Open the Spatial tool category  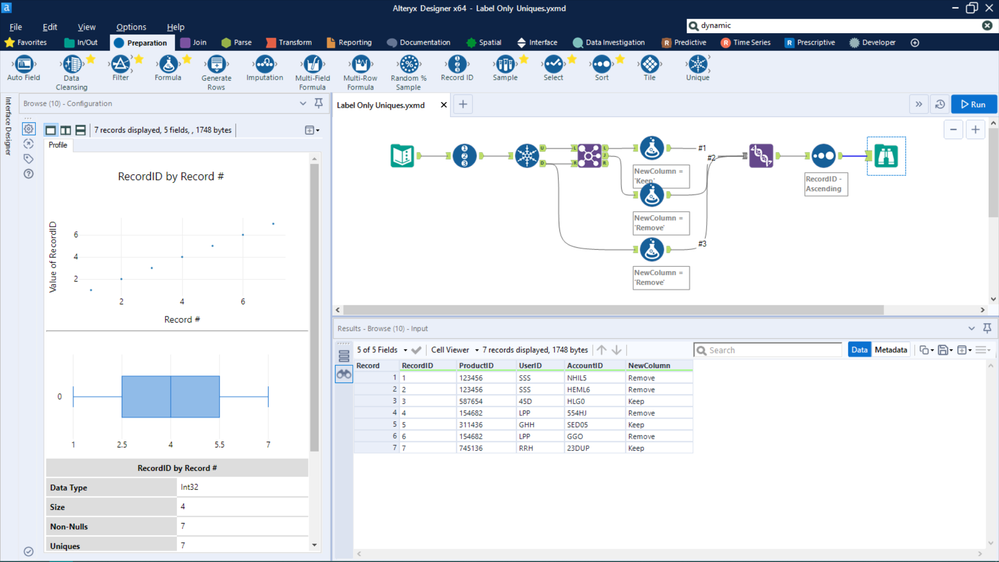484,43
